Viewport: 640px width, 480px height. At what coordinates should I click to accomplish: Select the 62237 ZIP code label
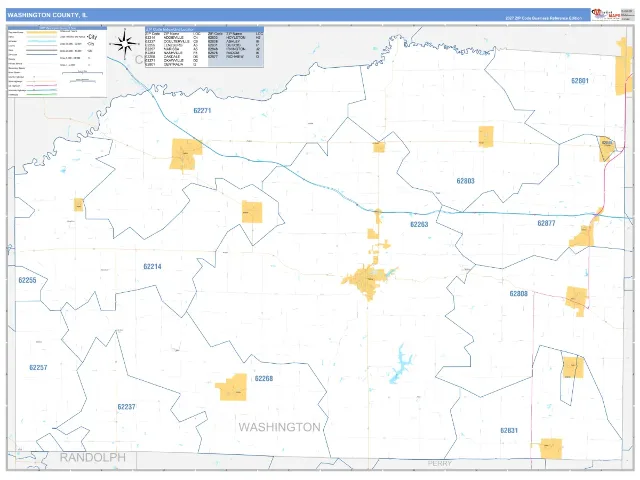tap(127, 407)
